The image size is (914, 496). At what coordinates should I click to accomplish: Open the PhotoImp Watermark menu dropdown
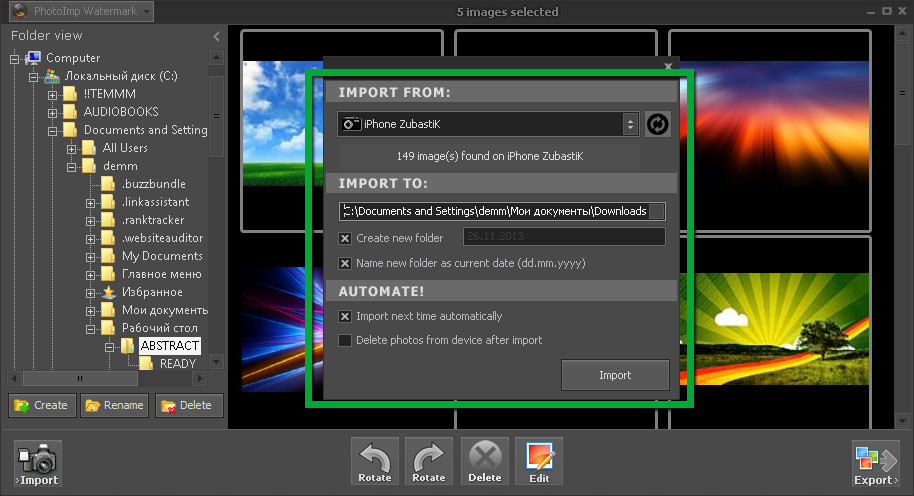(147, 11)
